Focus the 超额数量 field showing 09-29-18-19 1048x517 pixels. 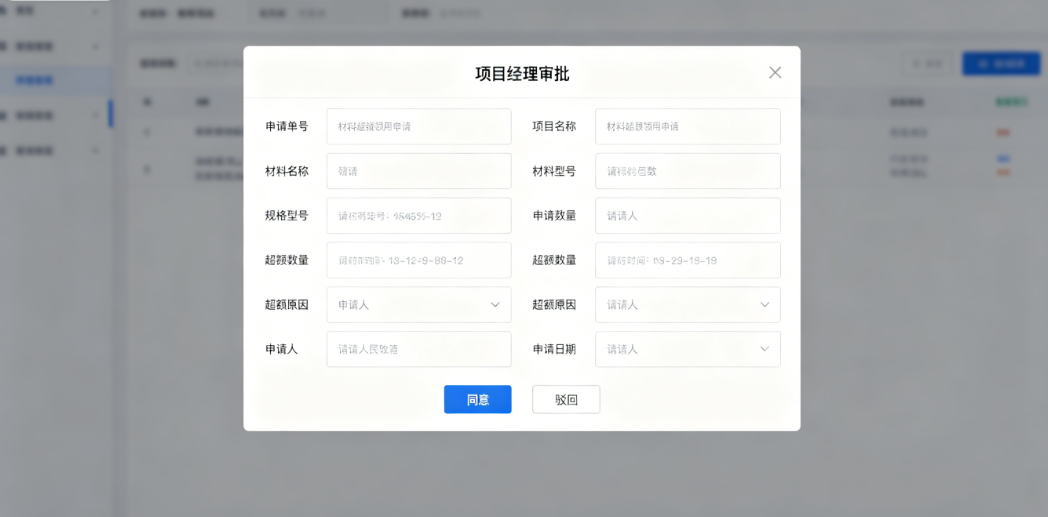click(x=687, y=261)
